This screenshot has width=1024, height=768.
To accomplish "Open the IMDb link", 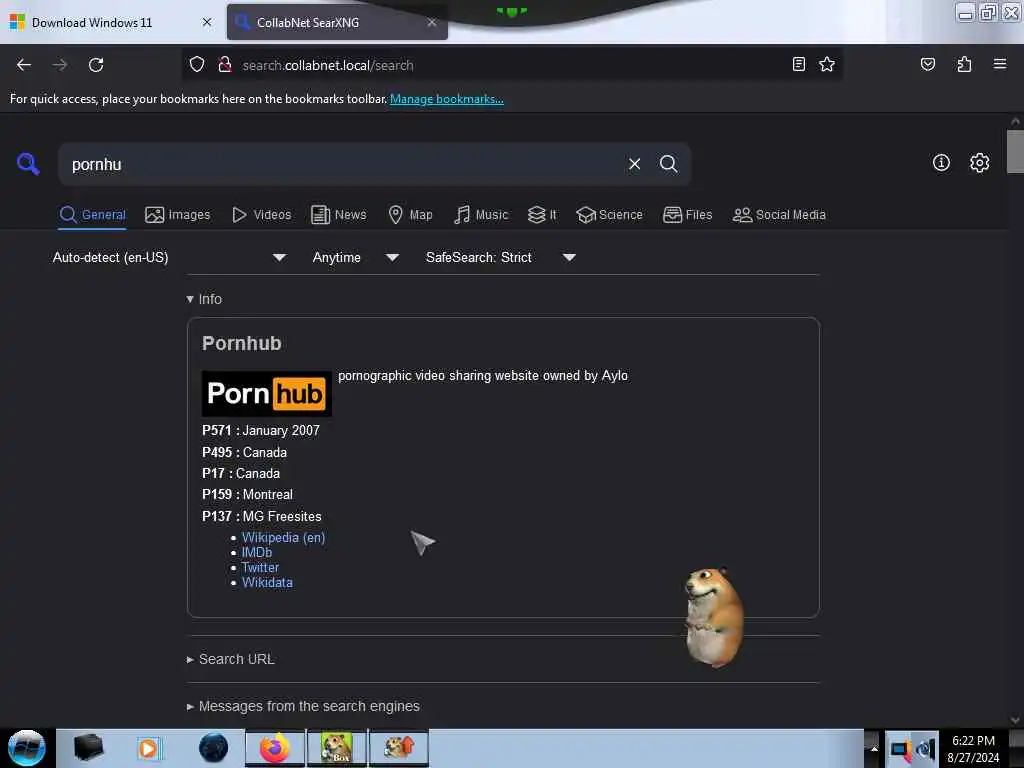I will (257, 552).
